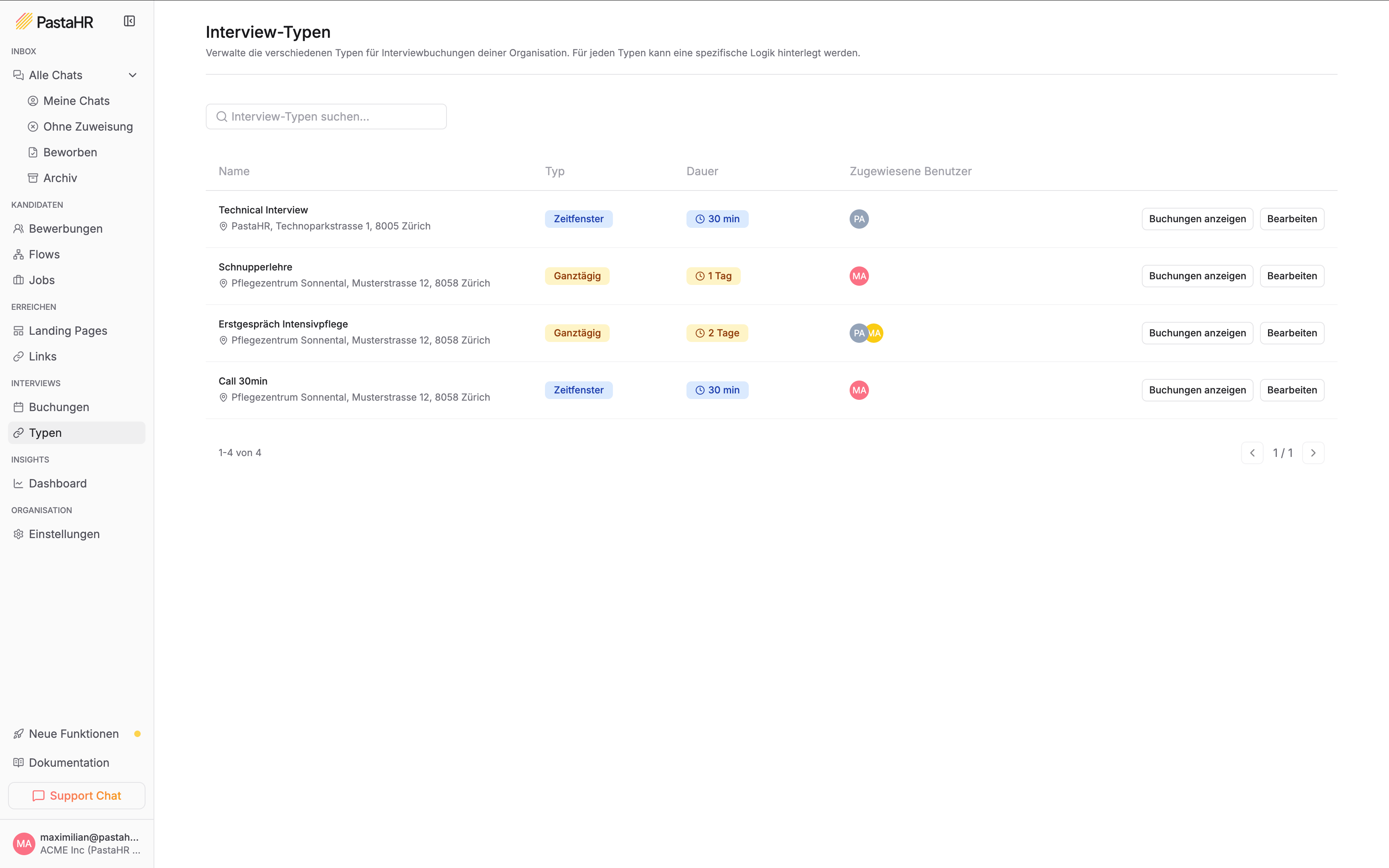Open the maximilian account menu
Screen dimensions: 1389x868
[x=76, y=843]
